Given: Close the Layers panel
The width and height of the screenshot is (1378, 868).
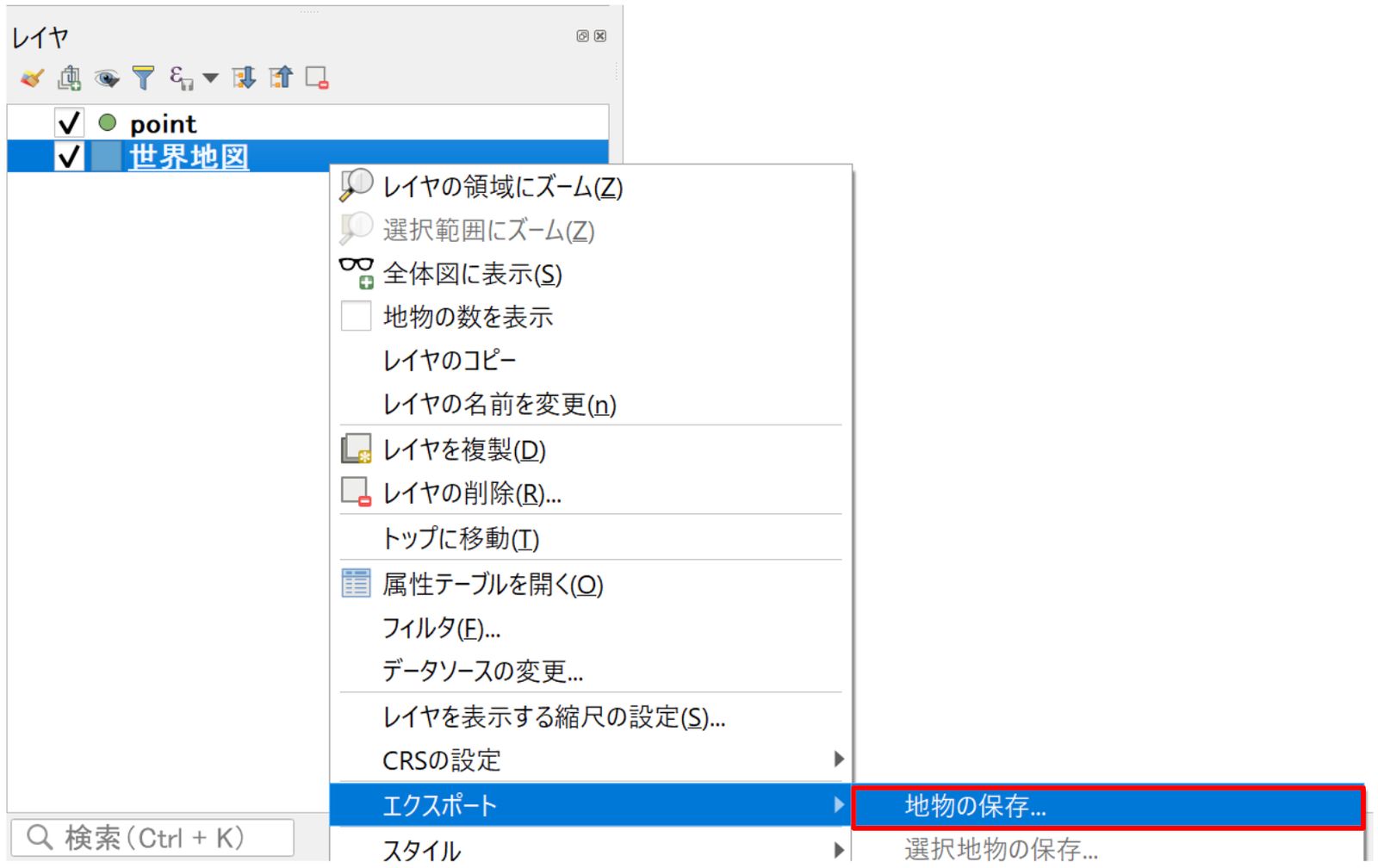Looking at the screenshot, I should 600,35.
